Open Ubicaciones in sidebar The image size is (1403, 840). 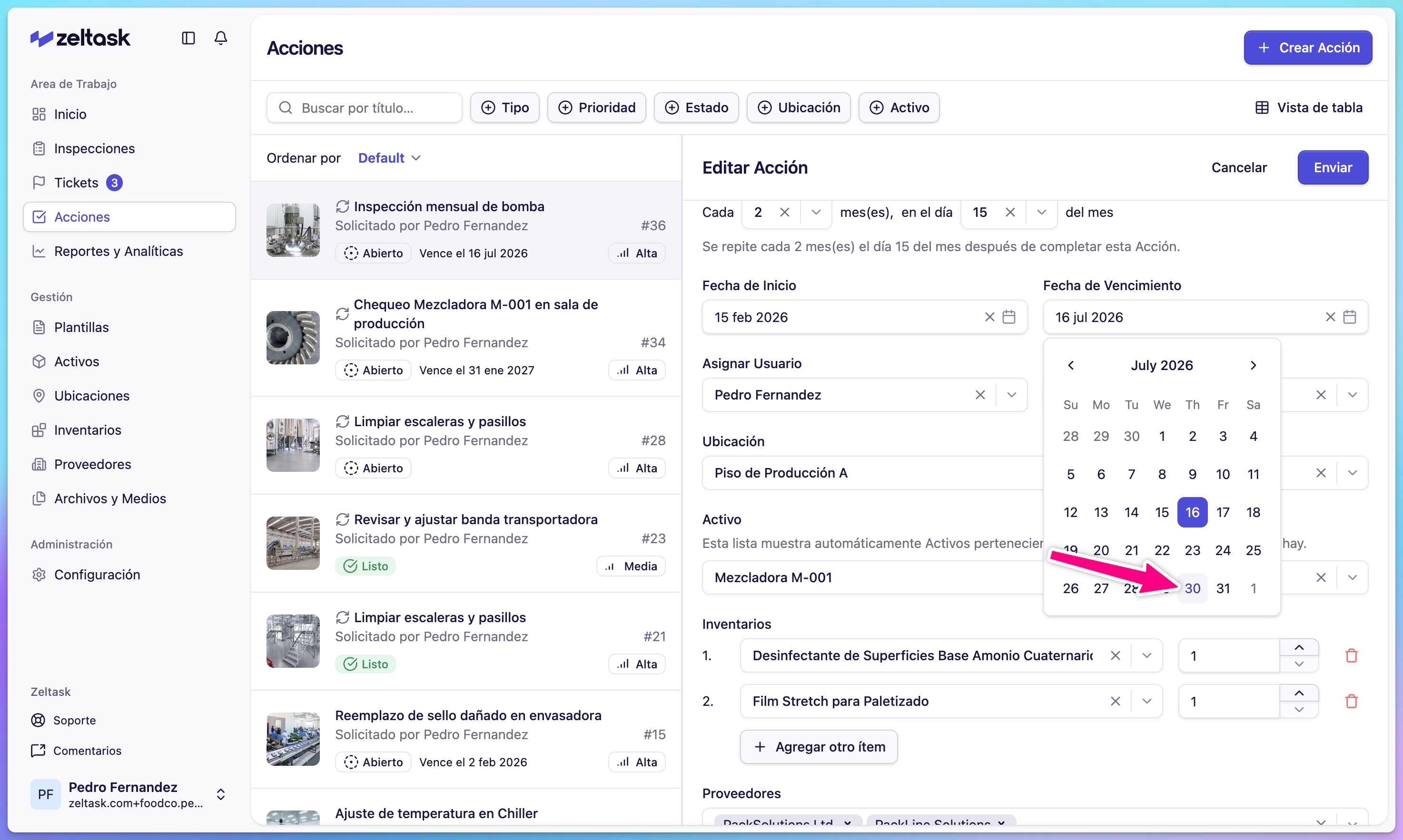click(129, 396)
